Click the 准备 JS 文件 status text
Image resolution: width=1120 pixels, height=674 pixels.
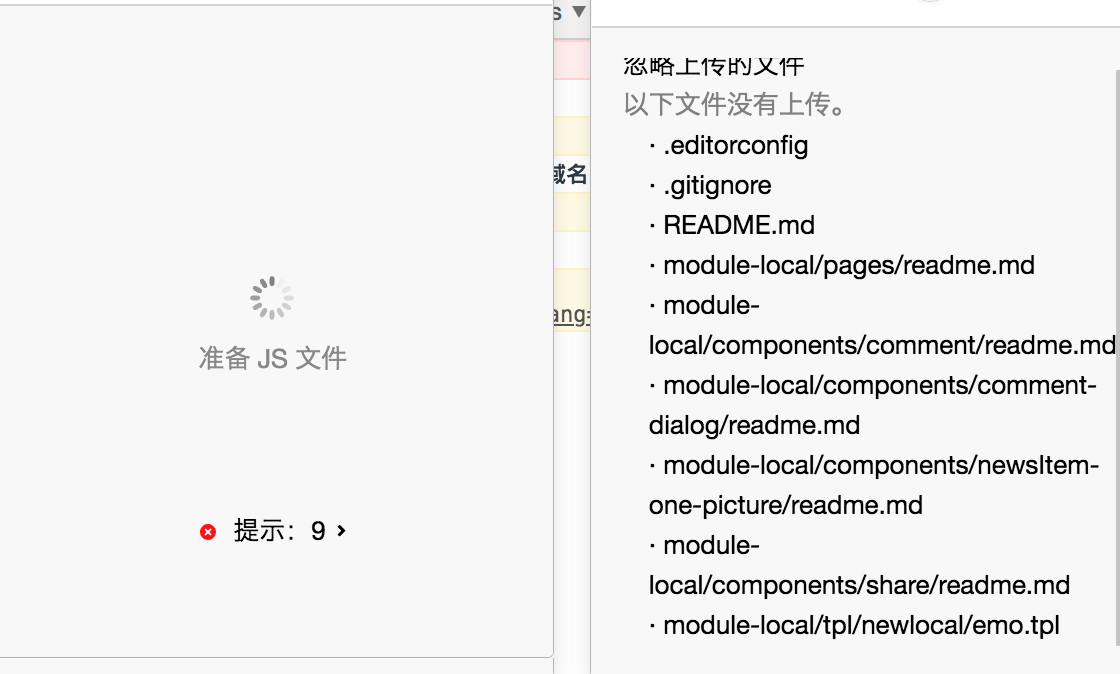coord(272,358)
